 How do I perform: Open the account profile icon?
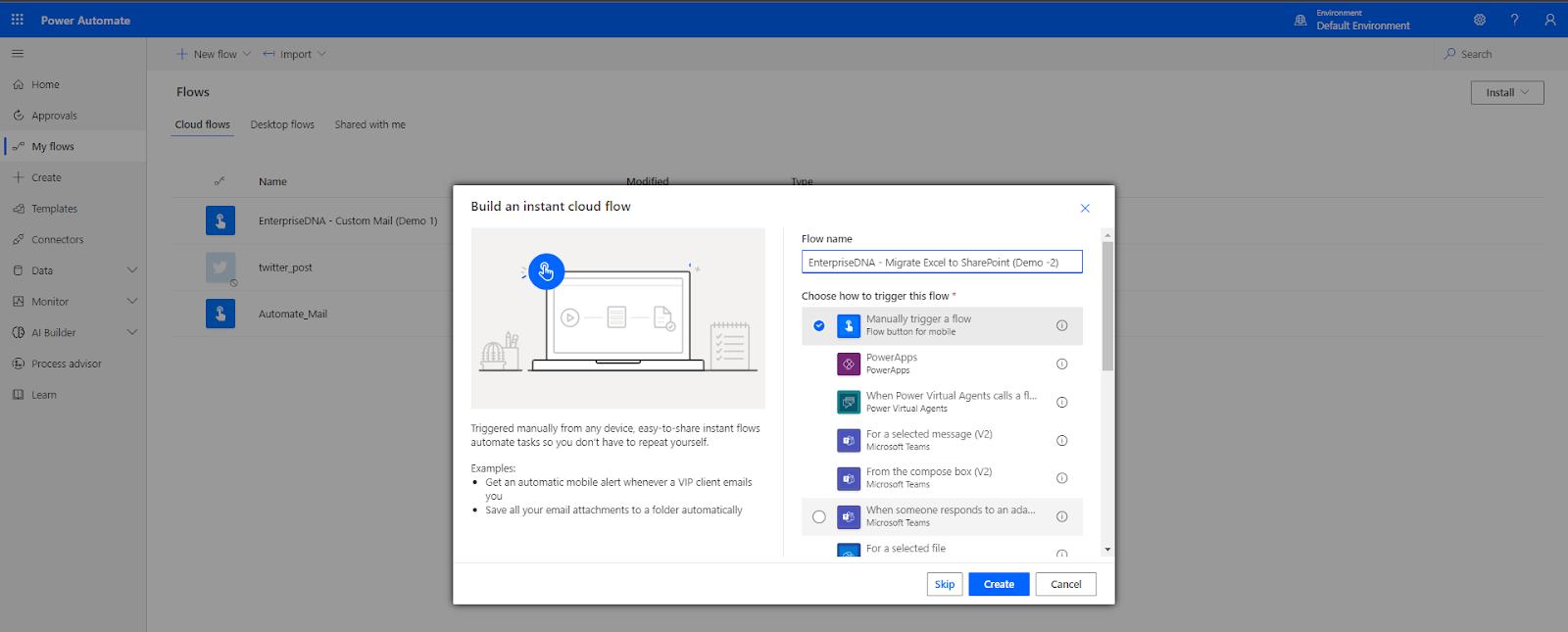[x=1550, y=20]
